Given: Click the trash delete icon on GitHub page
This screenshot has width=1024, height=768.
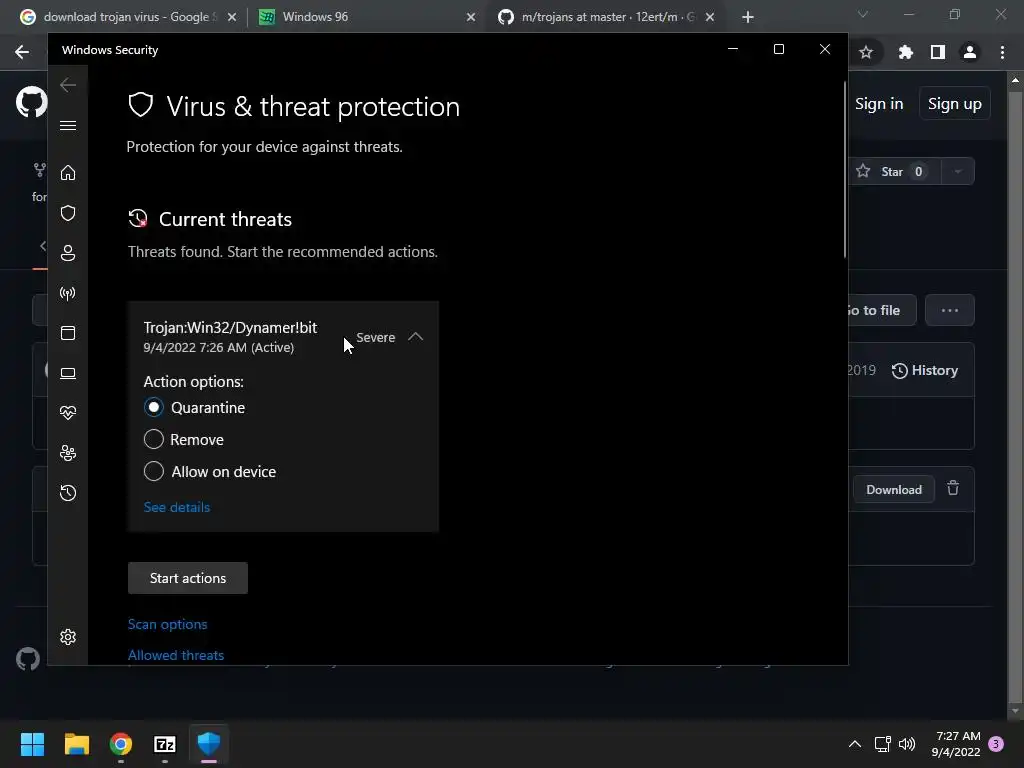Looking at the screenshot, I should pyautogui.click(x=953, y=488).
